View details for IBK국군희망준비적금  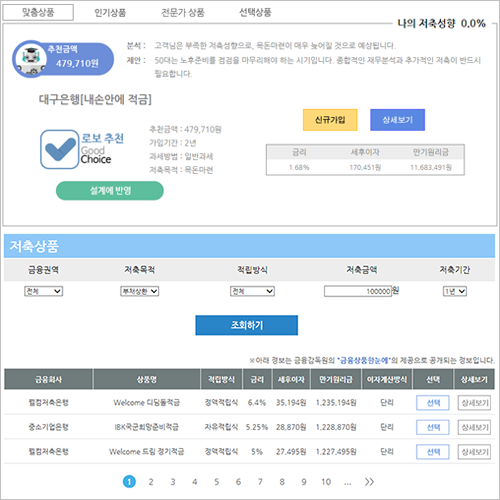[x=474, y=427]
